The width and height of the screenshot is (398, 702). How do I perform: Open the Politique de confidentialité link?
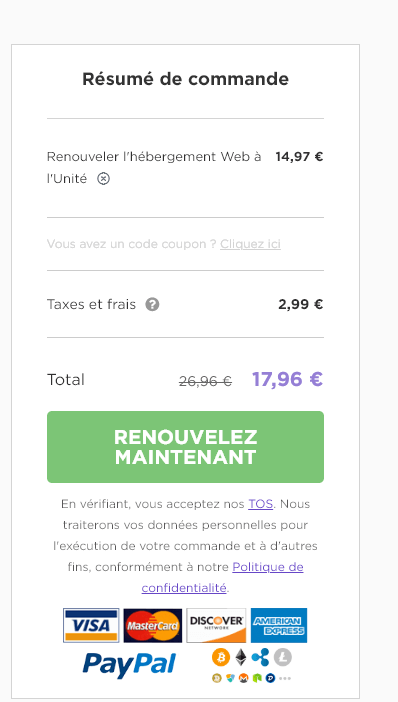(223, 578)
